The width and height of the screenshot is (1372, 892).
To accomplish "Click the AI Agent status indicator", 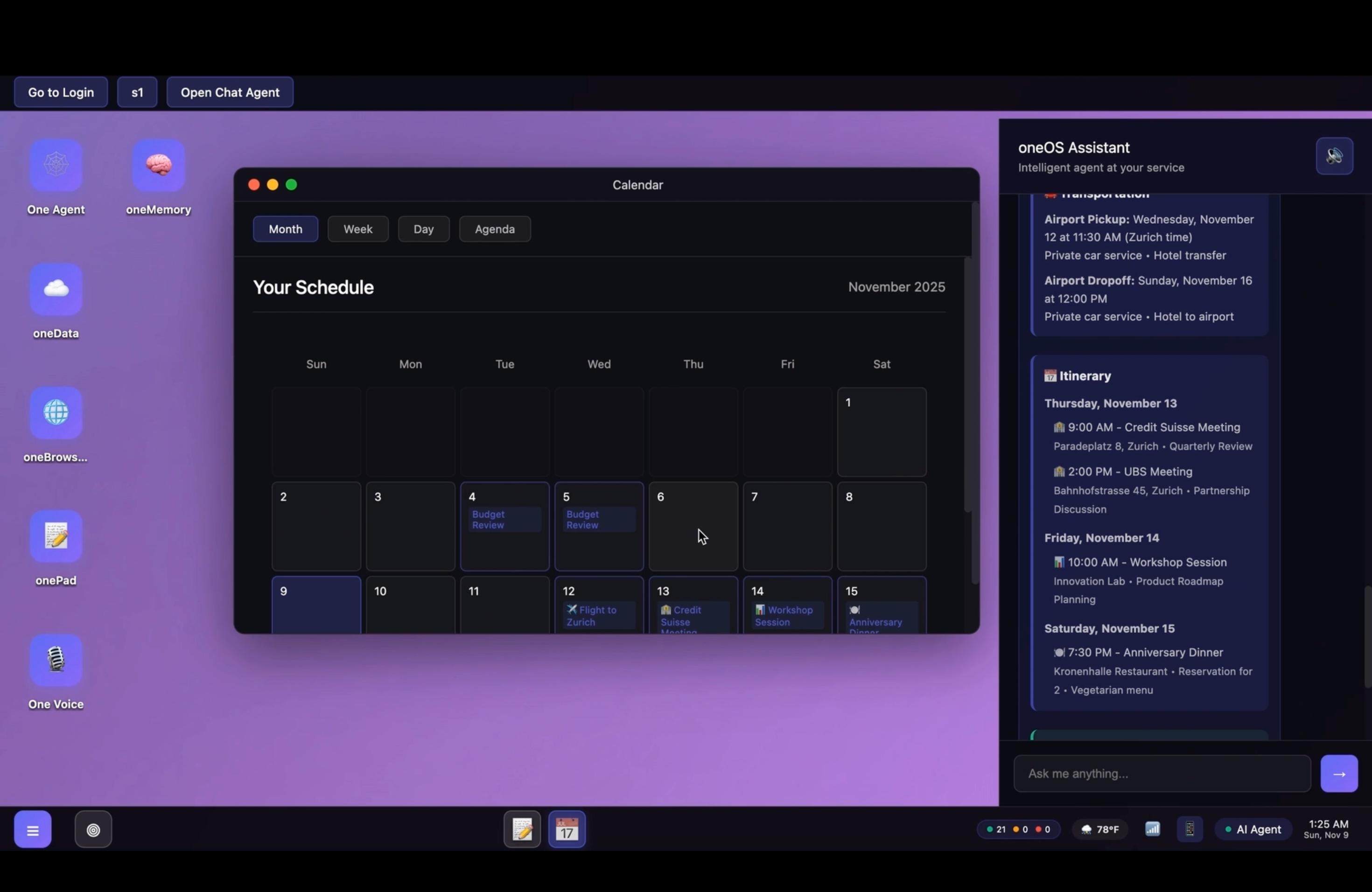I will pyautogui.click(x=1253, y=830).
